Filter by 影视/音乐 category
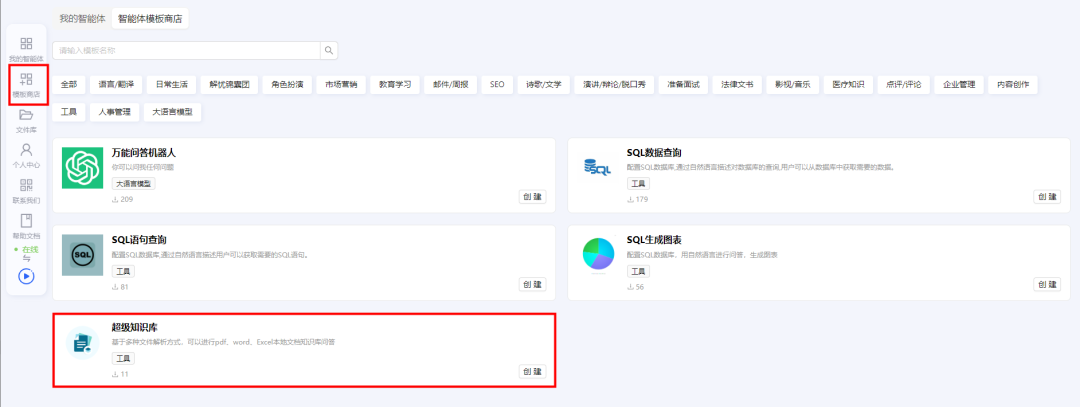 (x=792, y=85)
